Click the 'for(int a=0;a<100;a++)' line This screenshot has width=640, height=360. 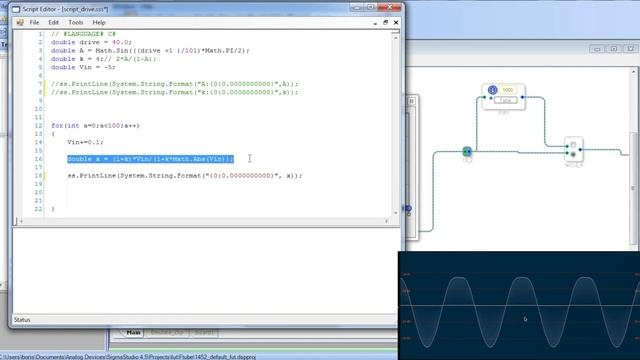[95, 125]
